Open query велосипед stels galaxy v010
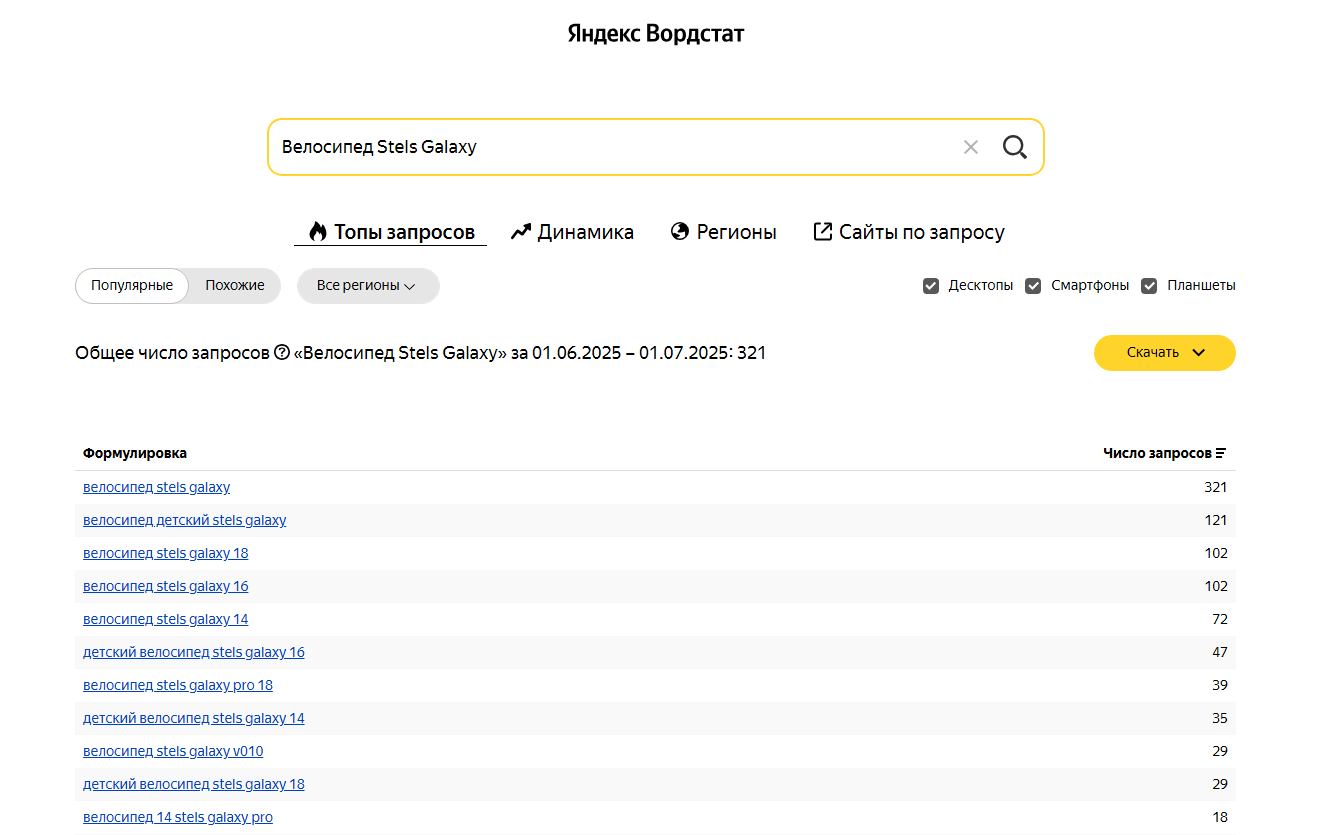1328x835 pixels. pyautogui.click(x=173, y=752)
